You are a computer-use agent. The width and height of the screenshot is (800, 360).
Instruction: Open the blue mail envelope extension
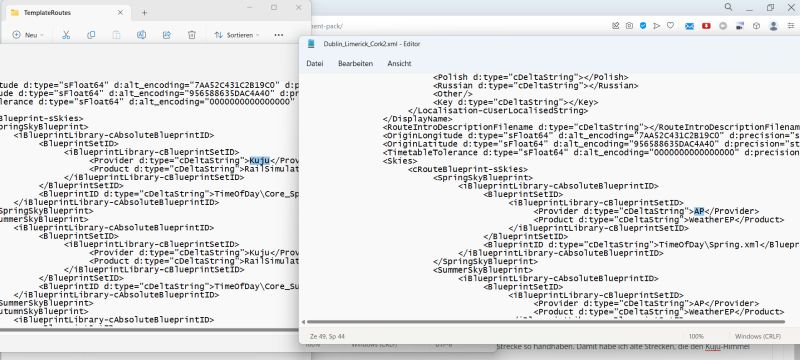(x=689, y=26)
